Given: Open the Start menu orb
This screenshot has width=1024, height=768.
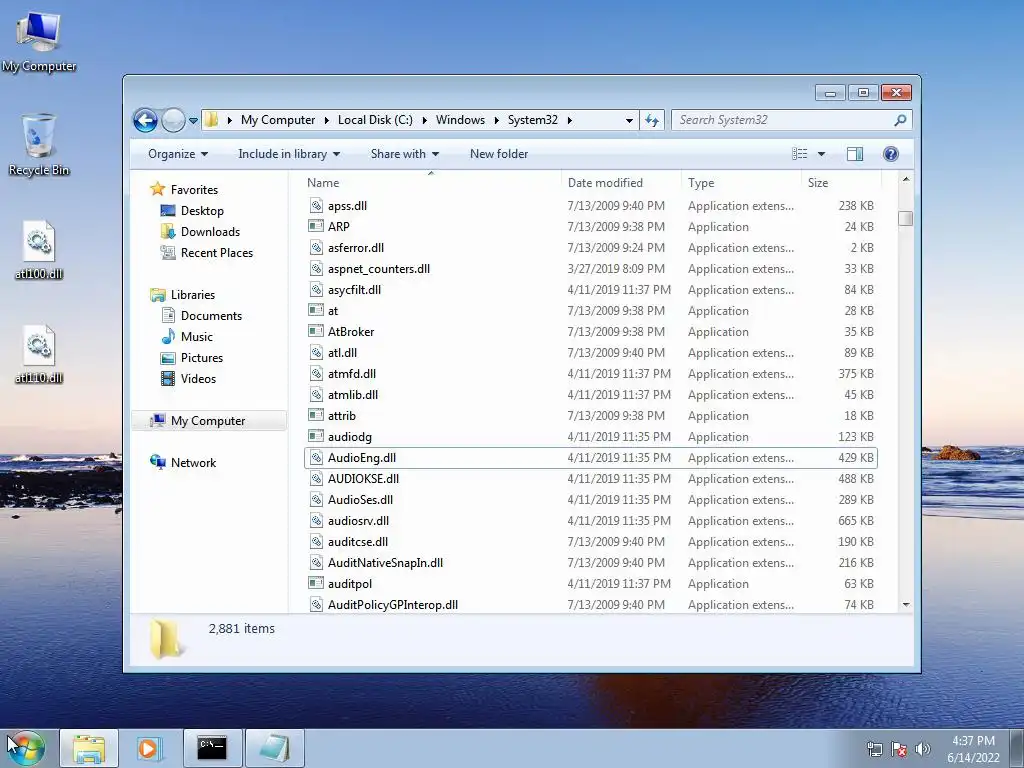Looking at the screenshot, I should (26, 749).
